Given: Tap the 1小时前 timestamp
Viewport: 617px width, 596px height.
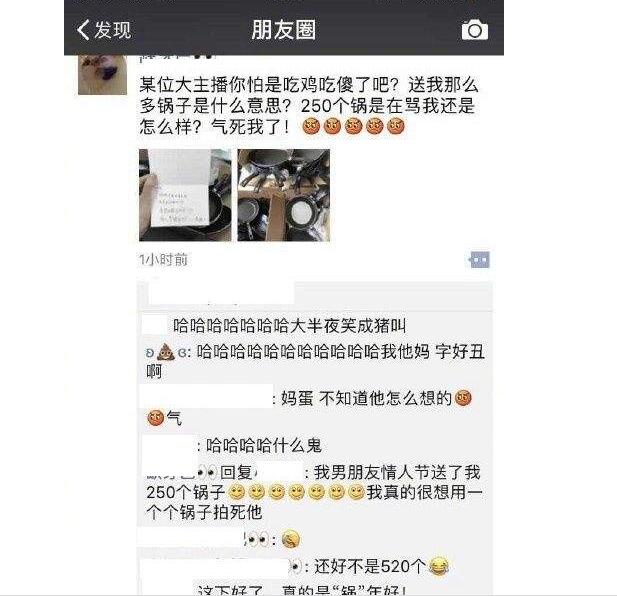Looking at the screenshot, I should pos(163,260).
